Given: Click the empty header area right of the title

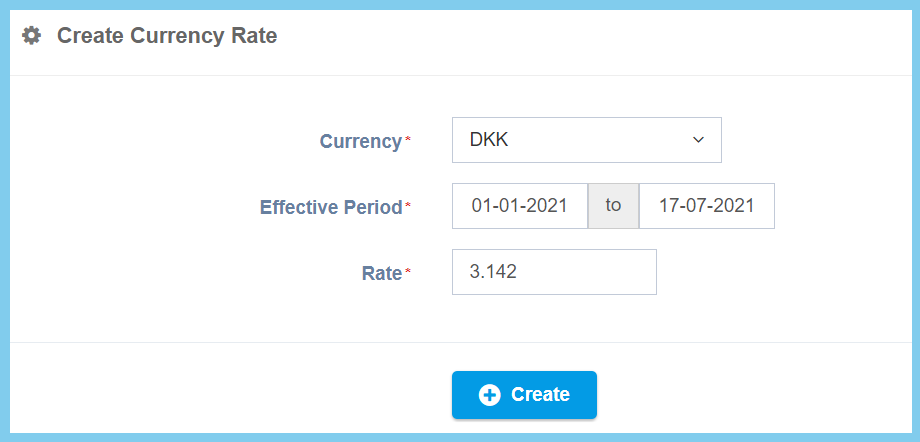Looking at the screenshot, I should point(600,36).
